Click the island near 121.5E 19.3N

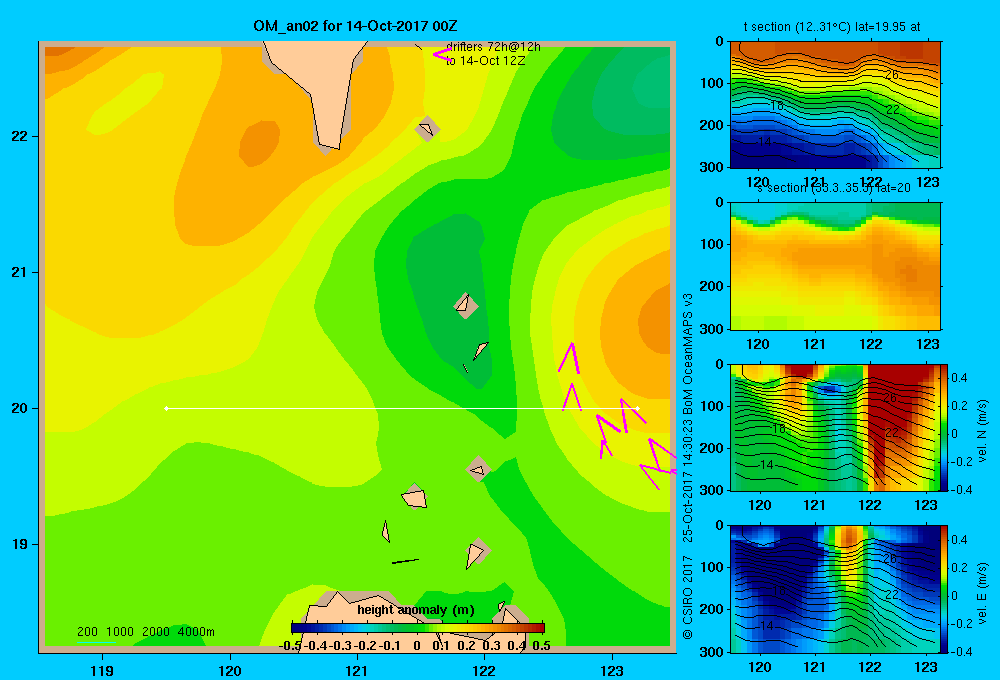pos(415,497)
